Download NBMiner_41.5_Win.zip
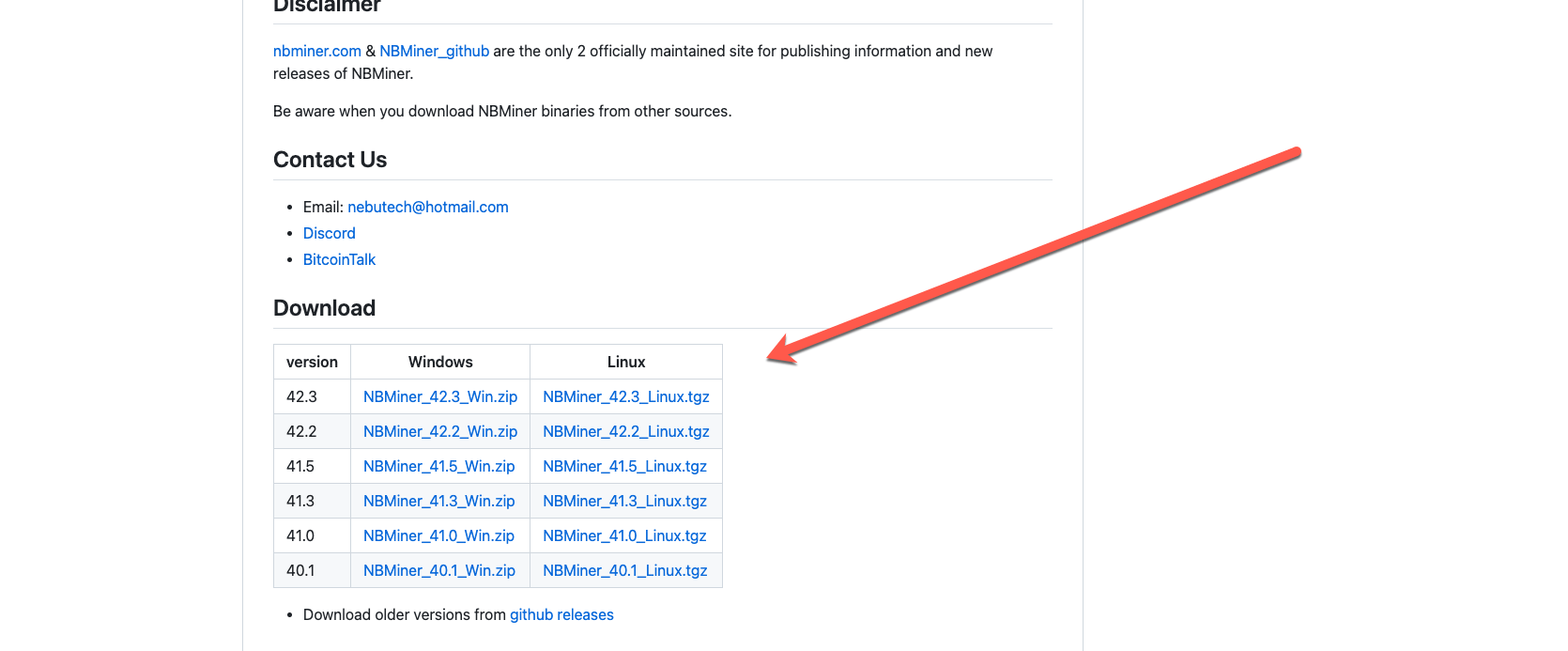 438,467
